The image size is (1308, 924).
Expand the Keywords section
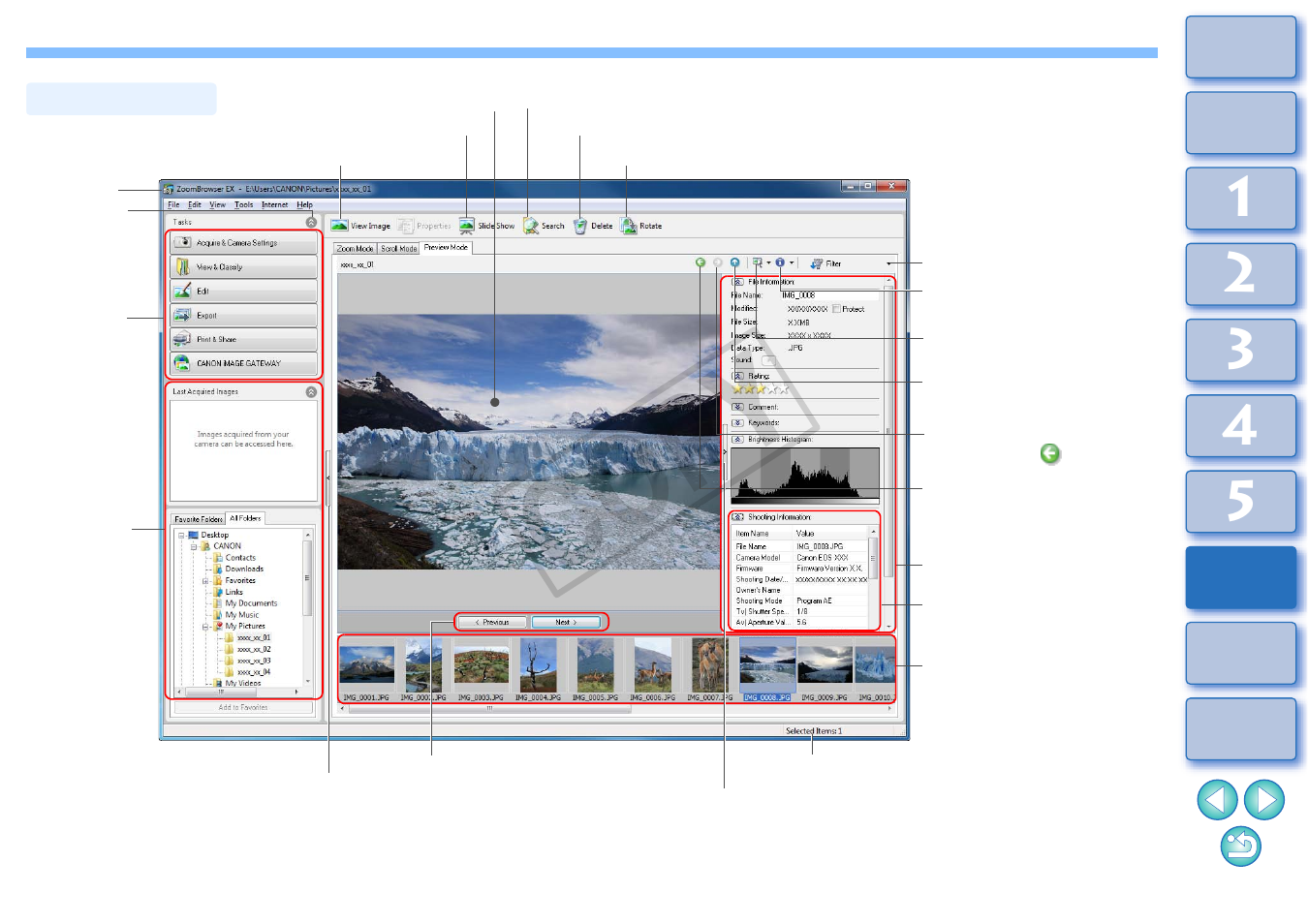click(x=737, y=422)
